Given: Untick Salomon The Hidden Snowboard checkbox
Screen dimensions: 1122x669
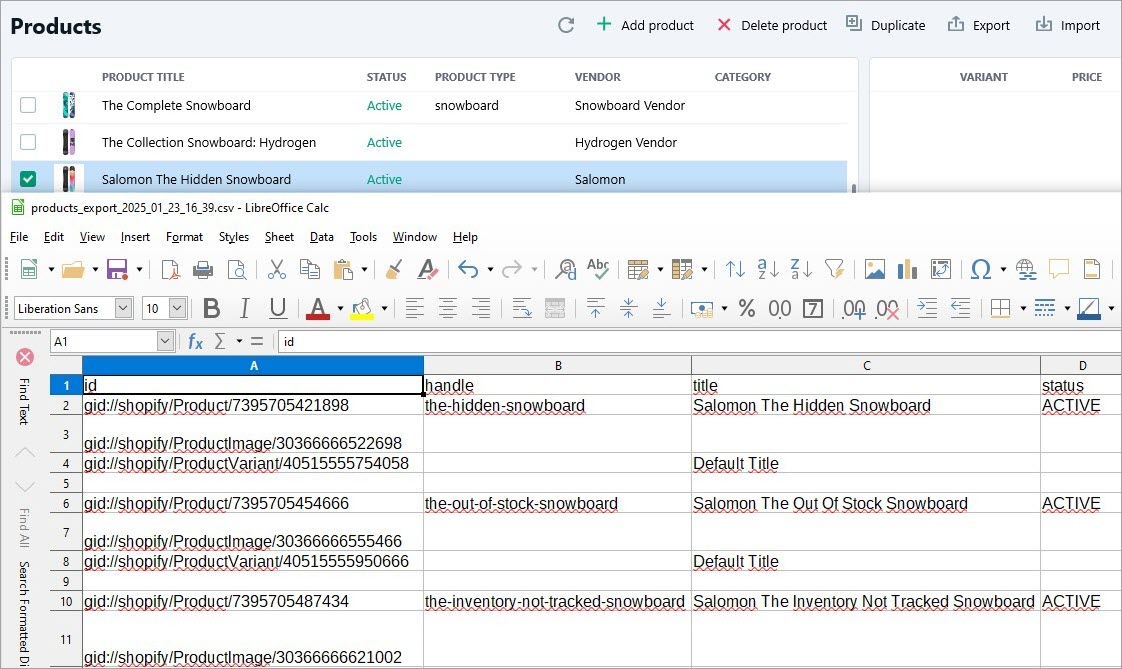Looking at the screenshot, I should [x=28, y=179].
